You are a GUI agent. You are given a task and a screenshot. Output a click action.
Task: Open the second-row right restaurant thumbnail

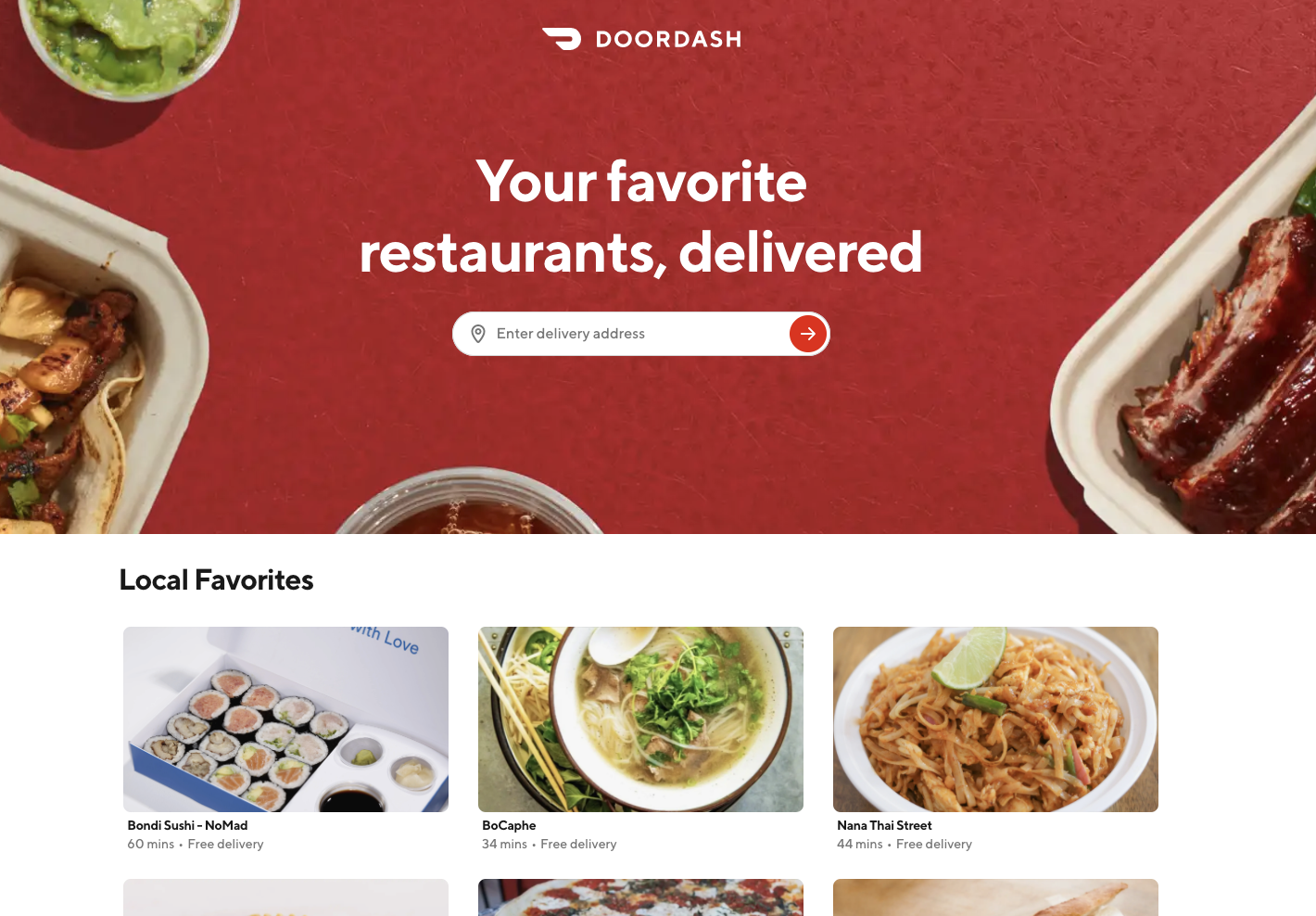(995, 897)
